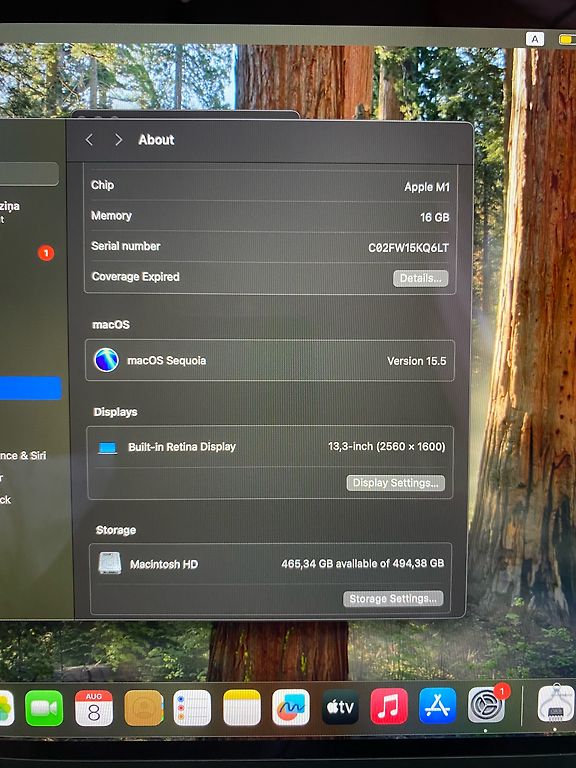Screen dimensions: 576x768
Task: Open System Information app in Dock
Action: coord(556,703)
